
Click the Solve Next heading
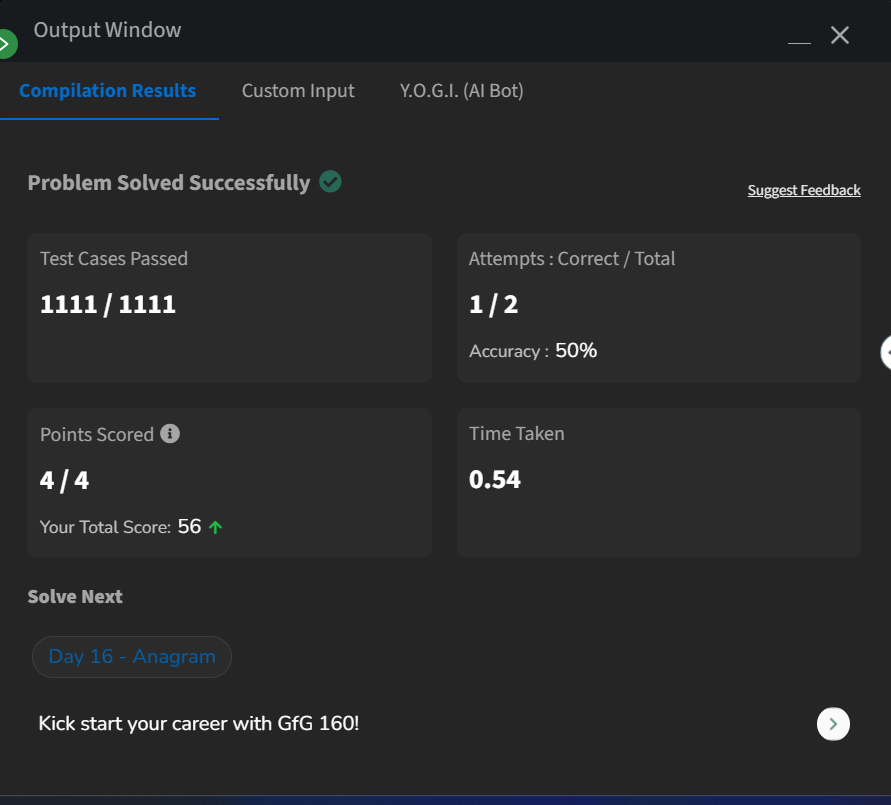tap(75, 597)
